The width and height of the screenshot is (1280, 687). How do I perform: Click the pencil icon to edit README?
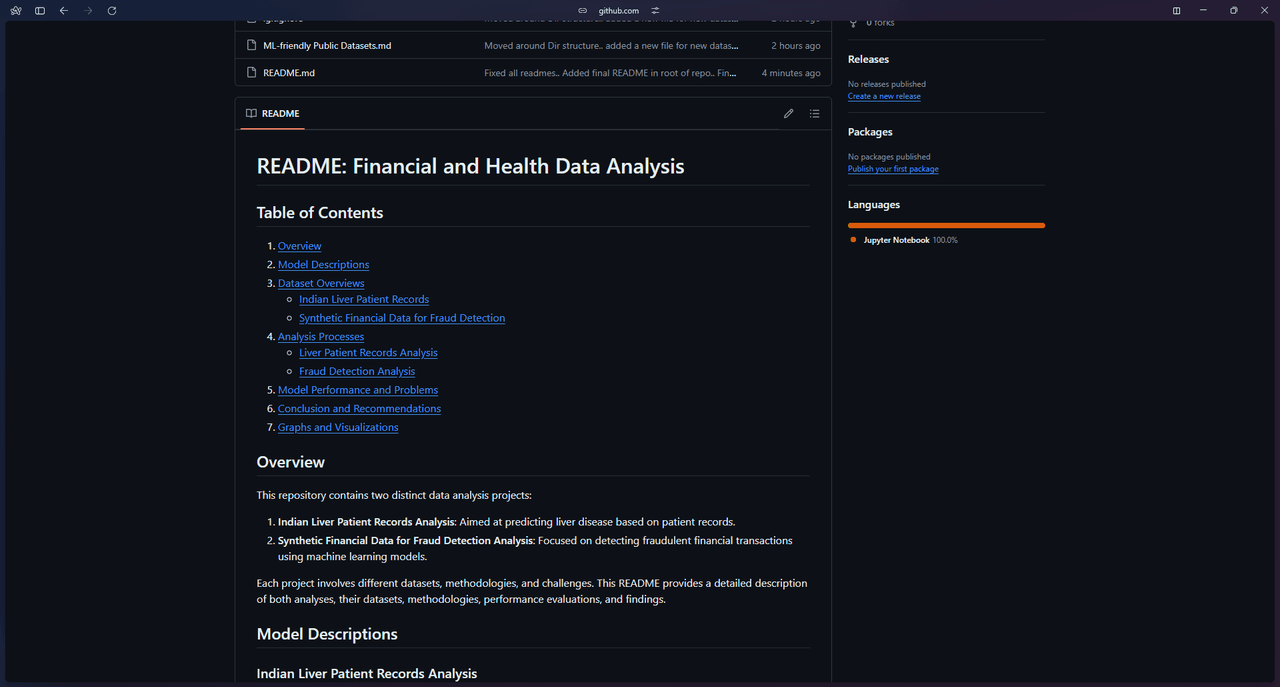[x=788, y=114]
